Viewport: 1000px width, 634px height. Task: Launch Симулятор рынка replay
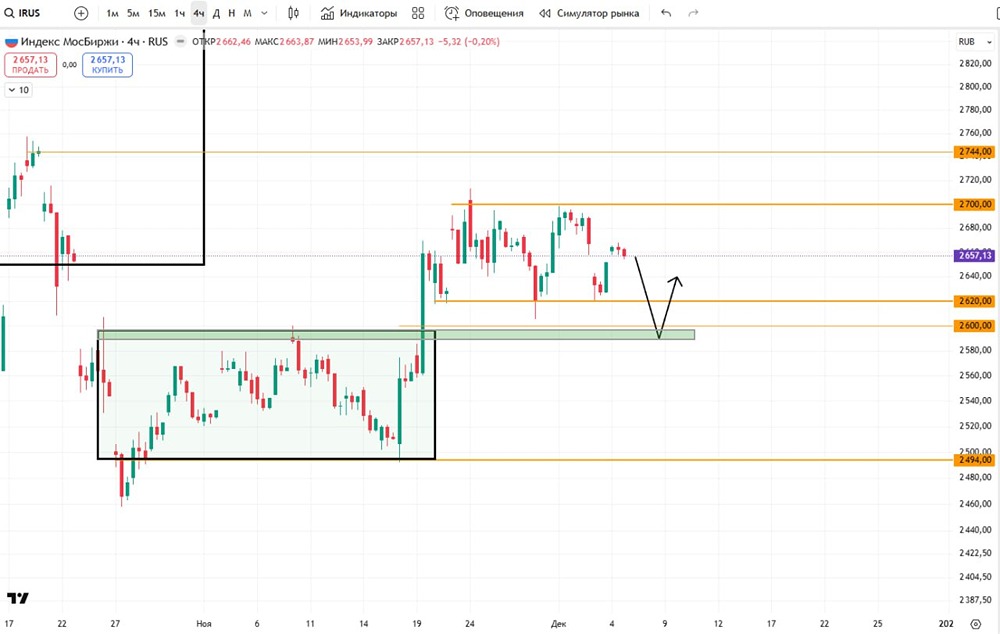pos(589,13)
